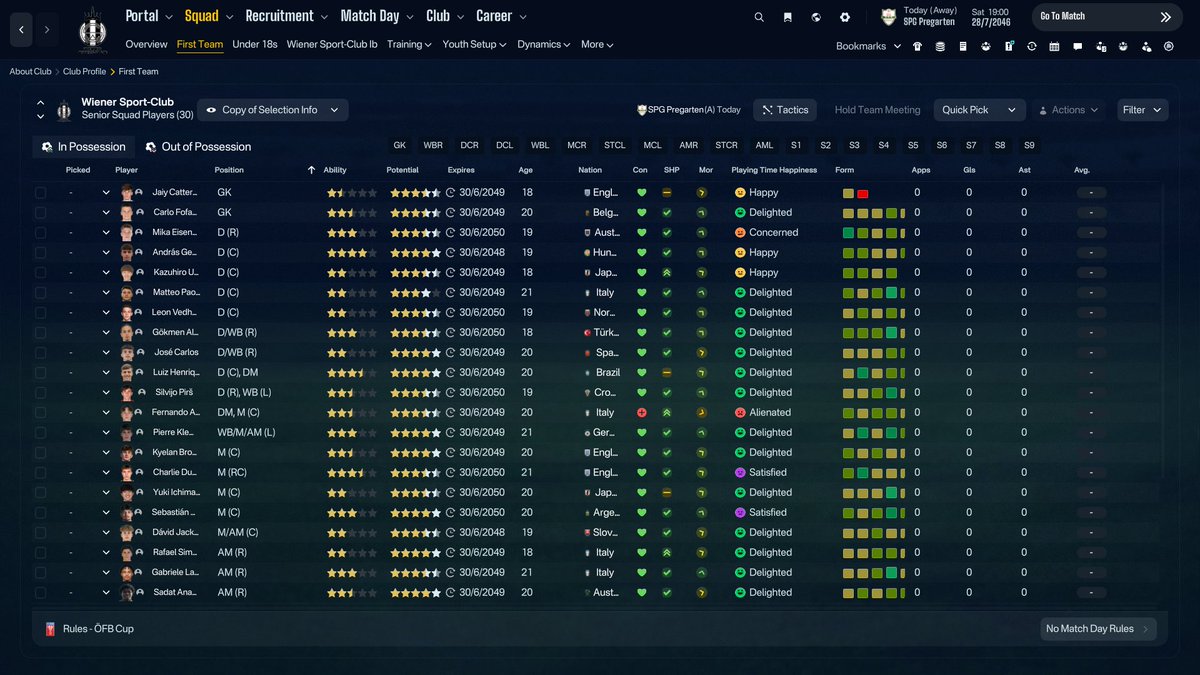The height and width of the screenshot is (675, 1200).
Task: Go back with the left arrow
Action: (21, 30)
